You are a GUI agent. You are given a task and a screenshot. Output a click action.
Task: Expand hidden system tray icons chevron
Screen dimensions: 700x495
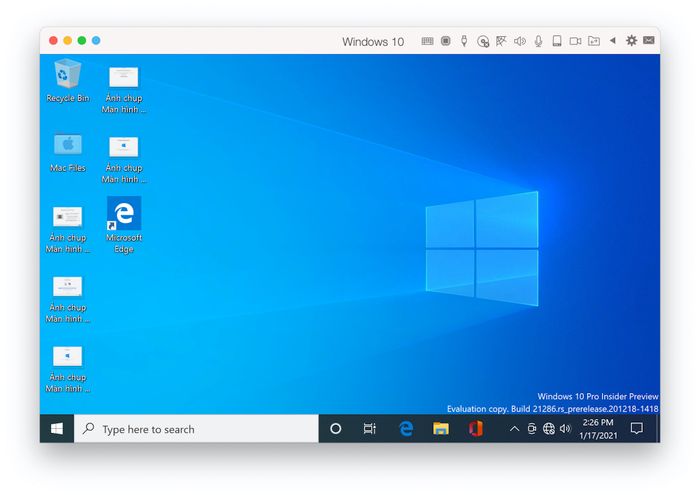point(514,429)
